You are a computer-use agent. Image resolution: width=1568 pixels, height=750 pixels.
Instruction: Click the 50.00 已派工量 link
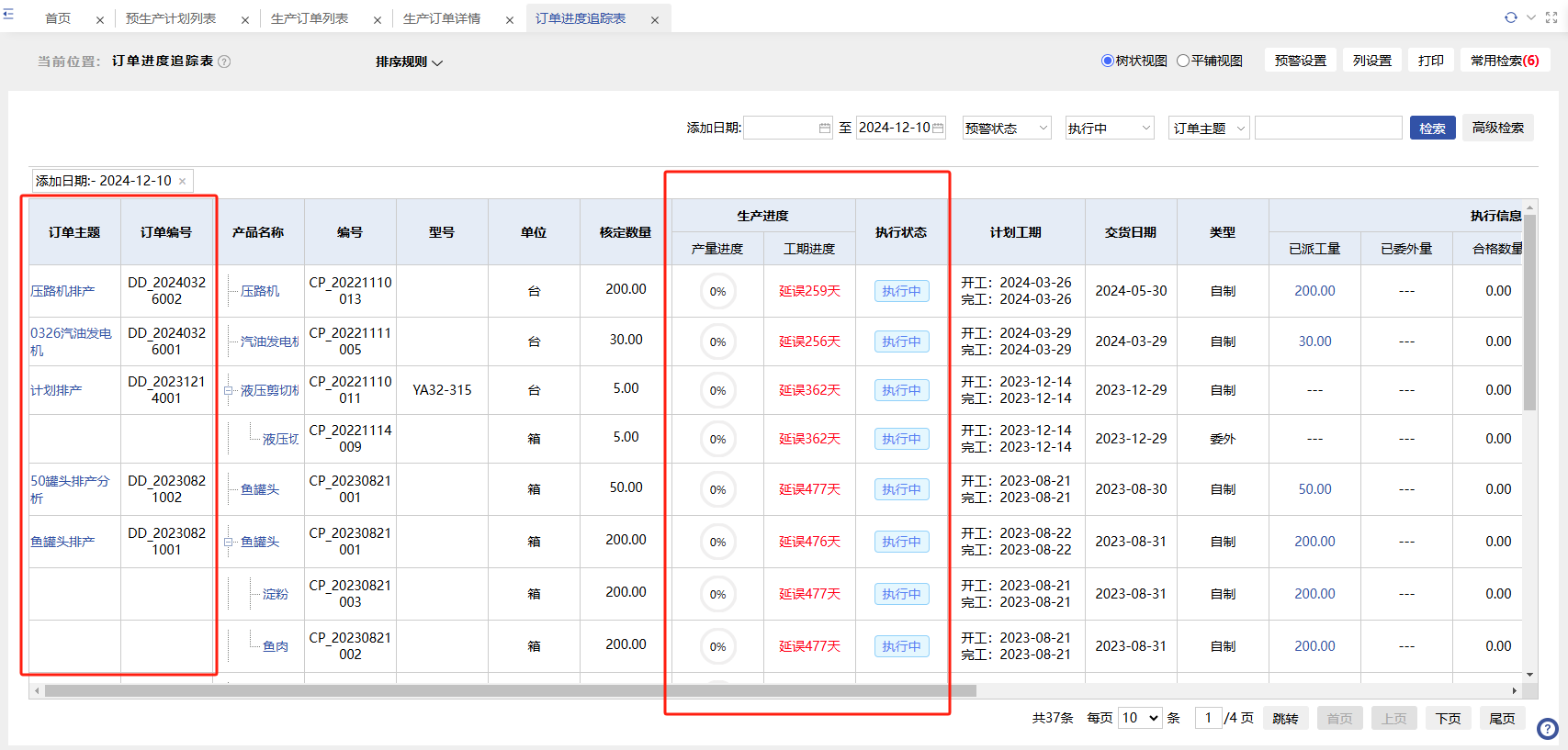click(1314, 489)
